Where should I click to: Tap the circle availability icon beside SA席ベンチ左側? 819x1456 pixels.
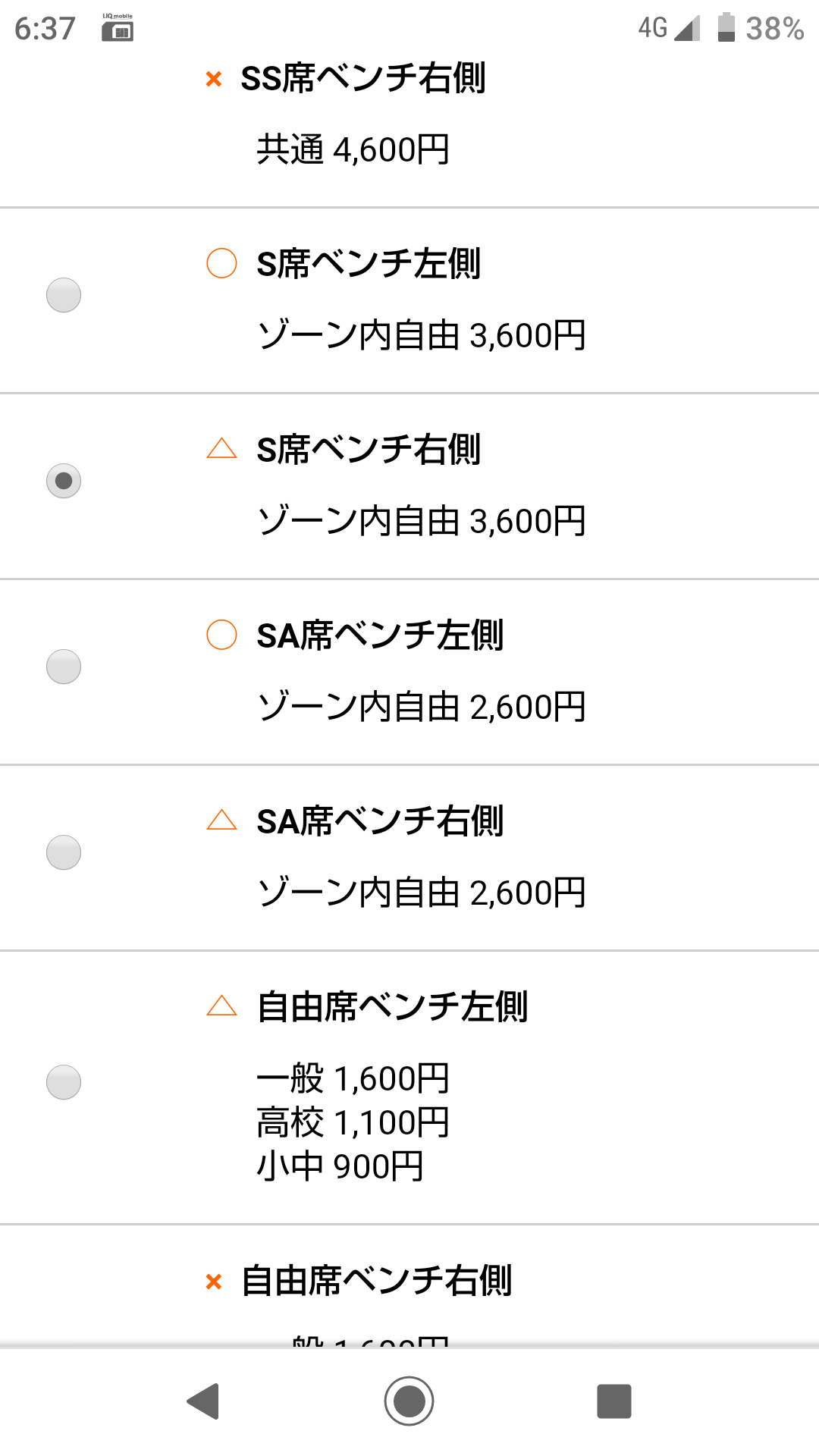coord(221,635)
